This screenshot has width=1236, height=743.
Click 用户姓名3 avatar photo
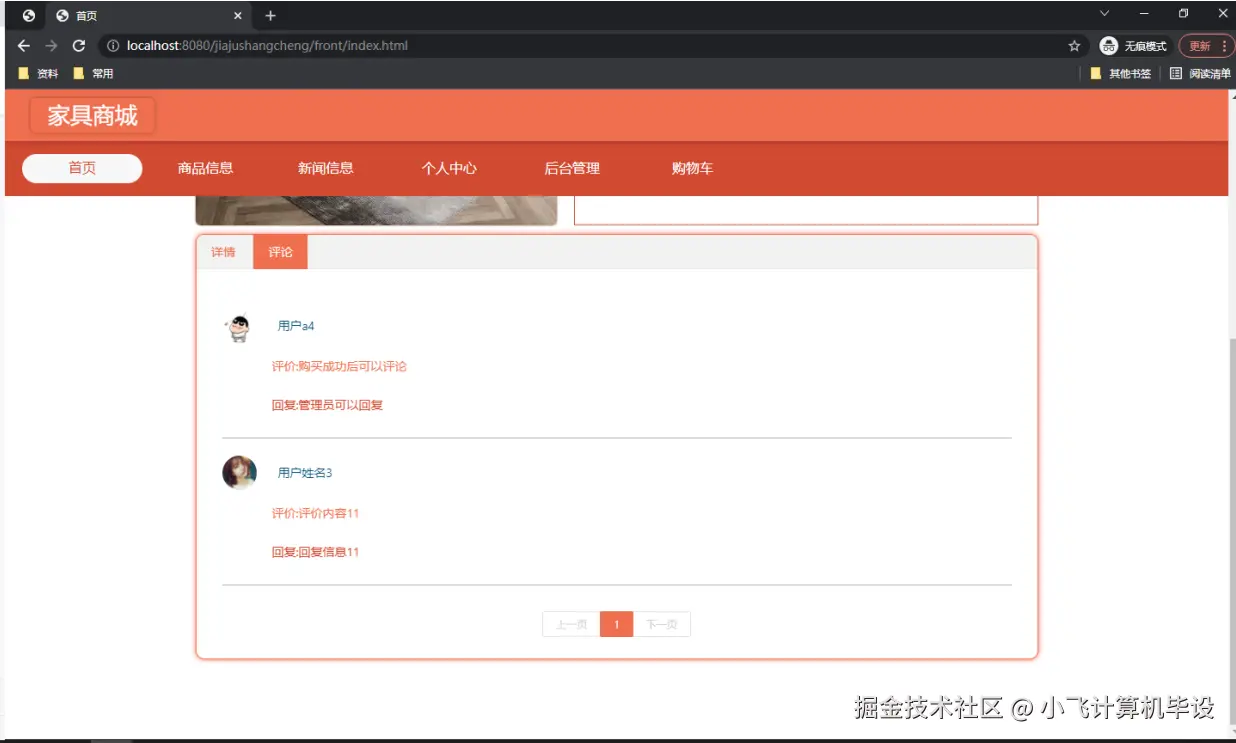[x=240, y=473]
